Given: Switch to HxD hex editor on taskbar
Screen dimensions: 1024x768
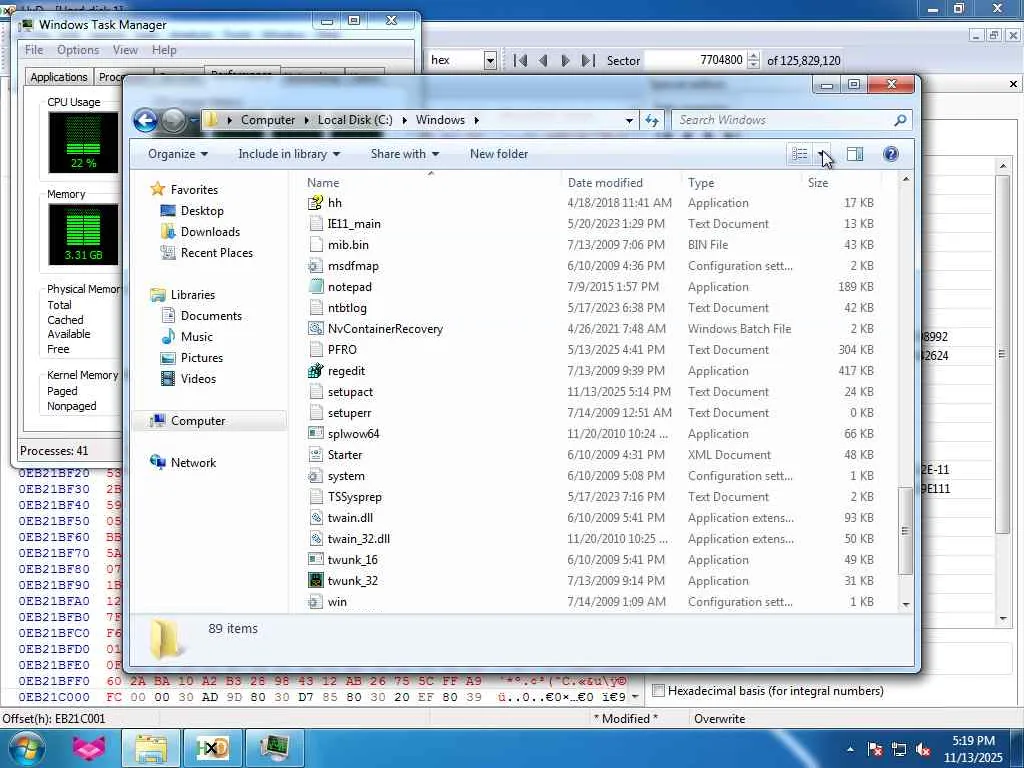Looking at the screenshot, I should click(x=214, y=748).
